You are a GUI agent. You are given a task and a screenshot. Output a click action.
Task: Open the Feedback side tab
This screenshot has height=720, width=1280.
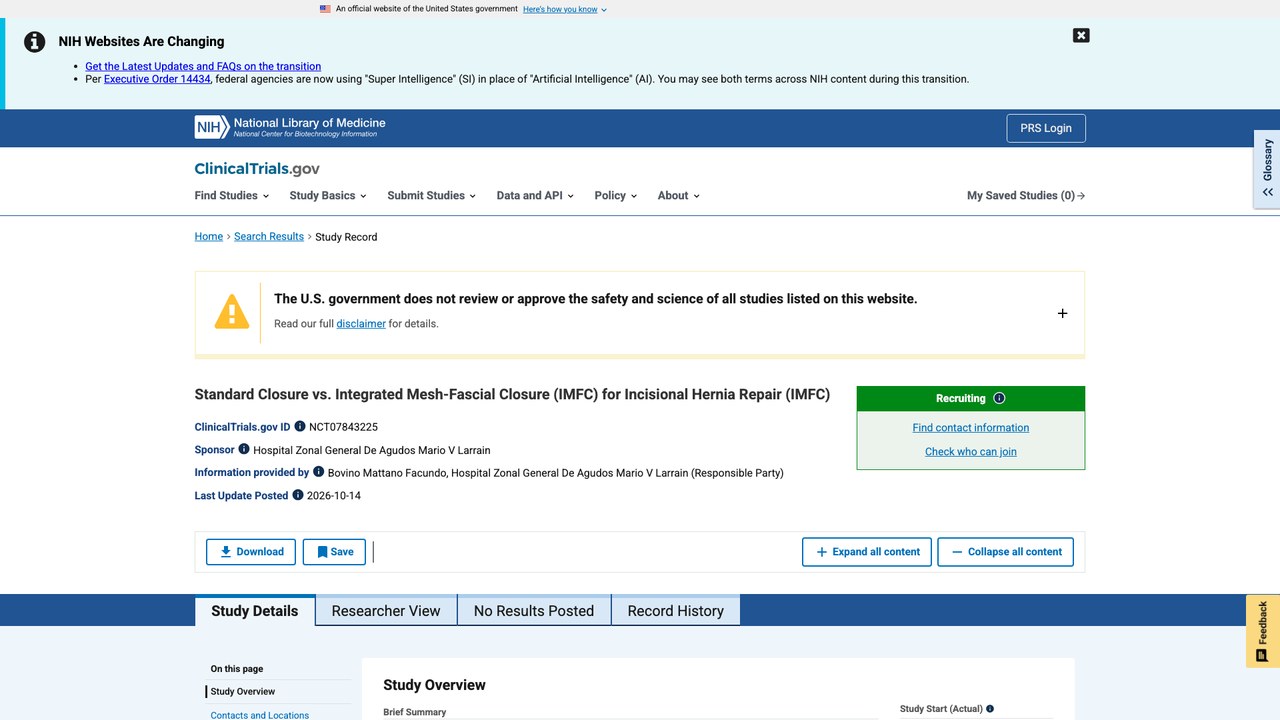click(1263, 631)
